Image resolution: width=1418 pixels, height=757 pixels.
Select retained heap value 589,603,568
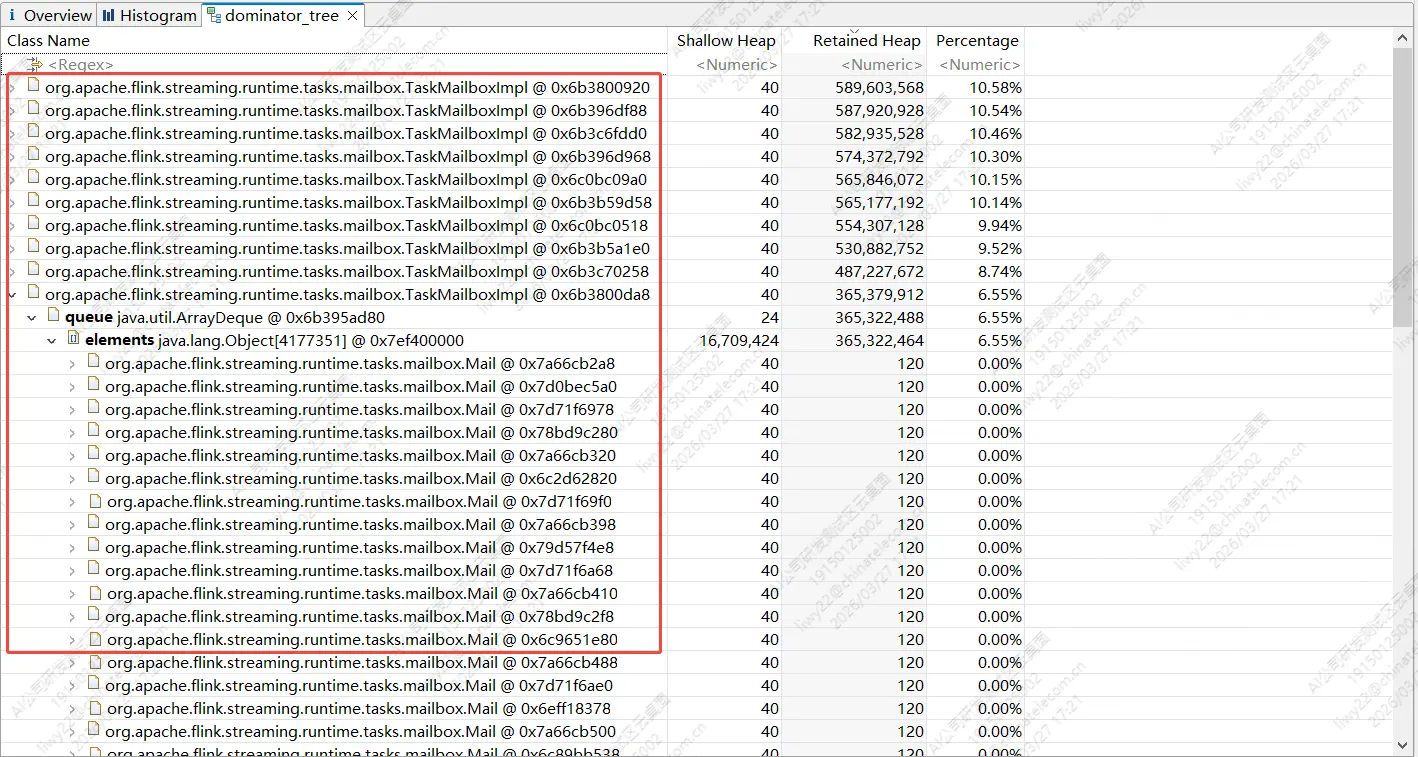coord(879,87)
